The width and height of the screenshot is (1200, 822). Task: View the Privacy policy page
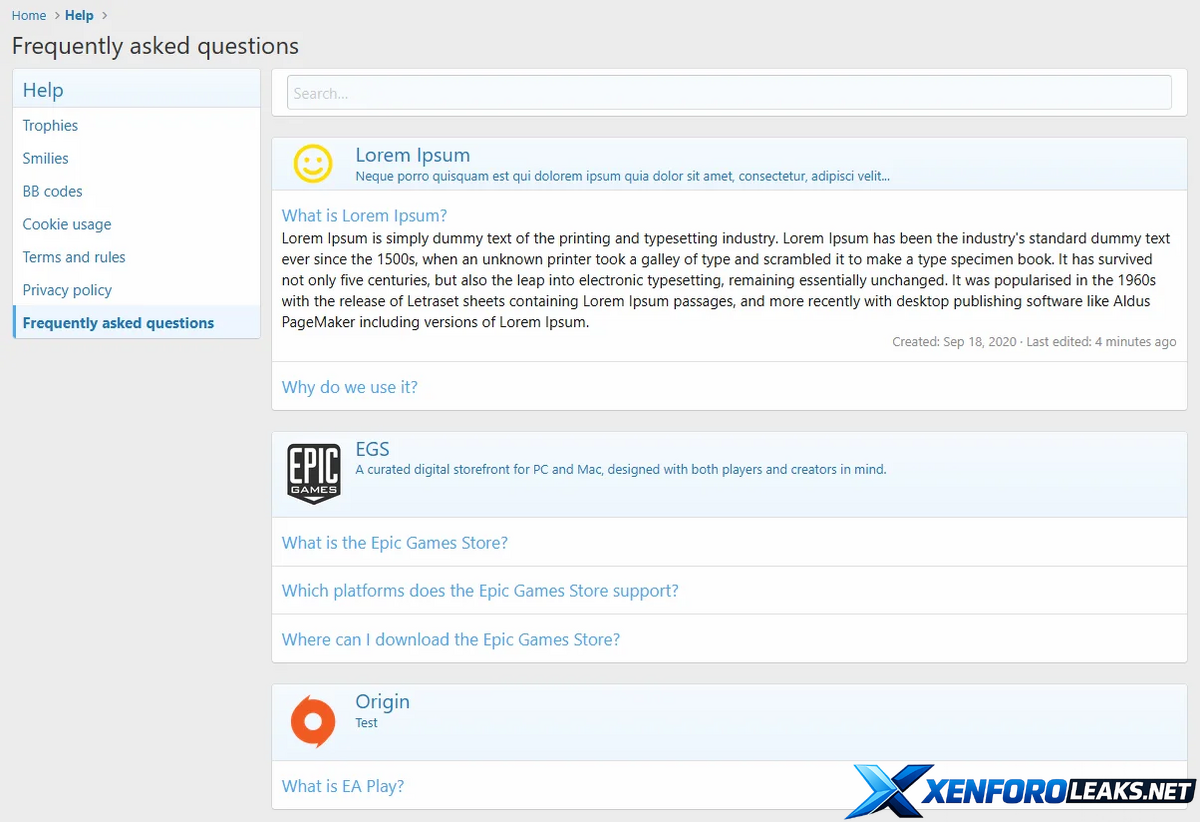pyautogui.click(x=67, y=291)
